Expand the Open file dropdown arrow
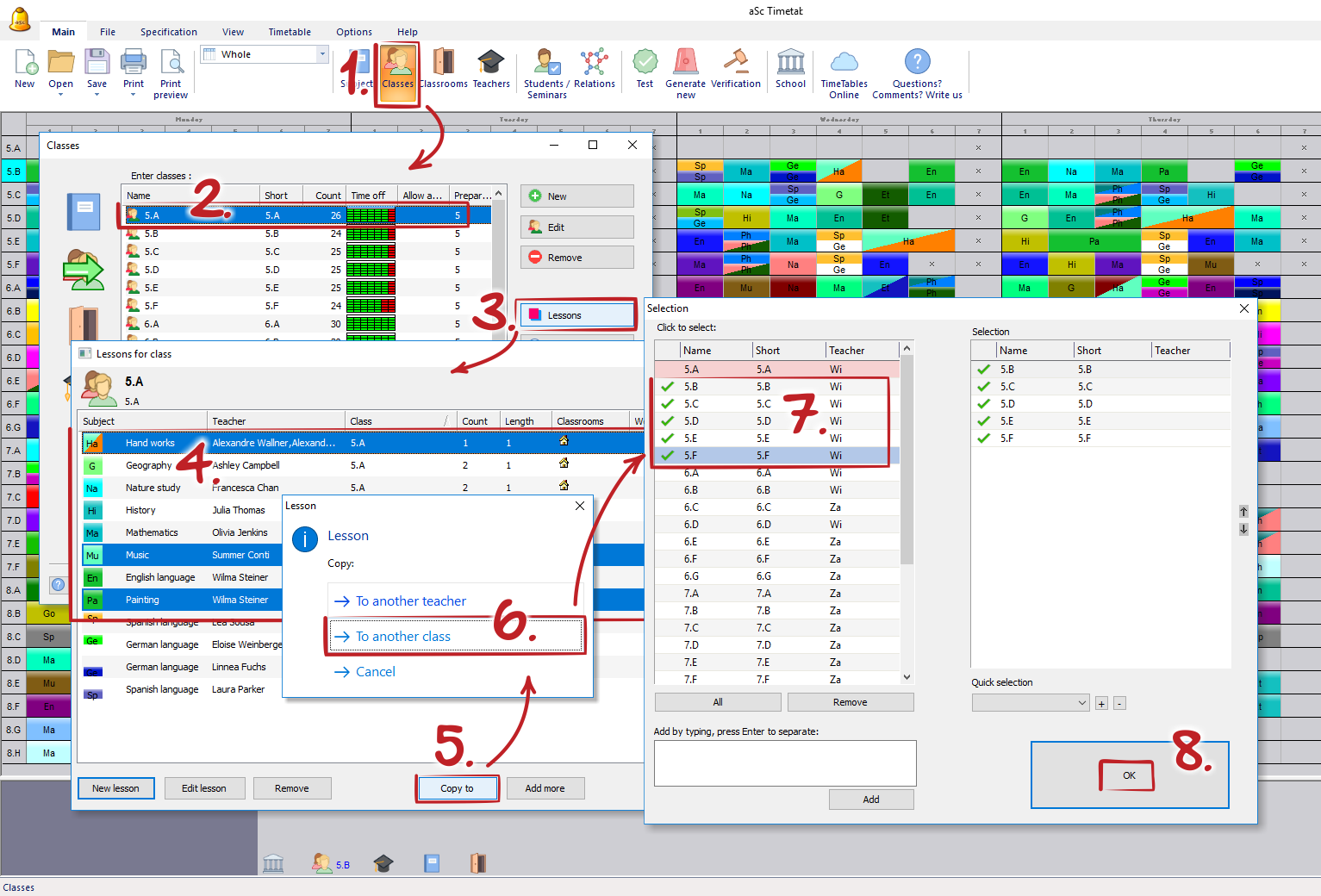This screenshot has width=1321, height=896. pyautogui.click(x=60, y=95)
